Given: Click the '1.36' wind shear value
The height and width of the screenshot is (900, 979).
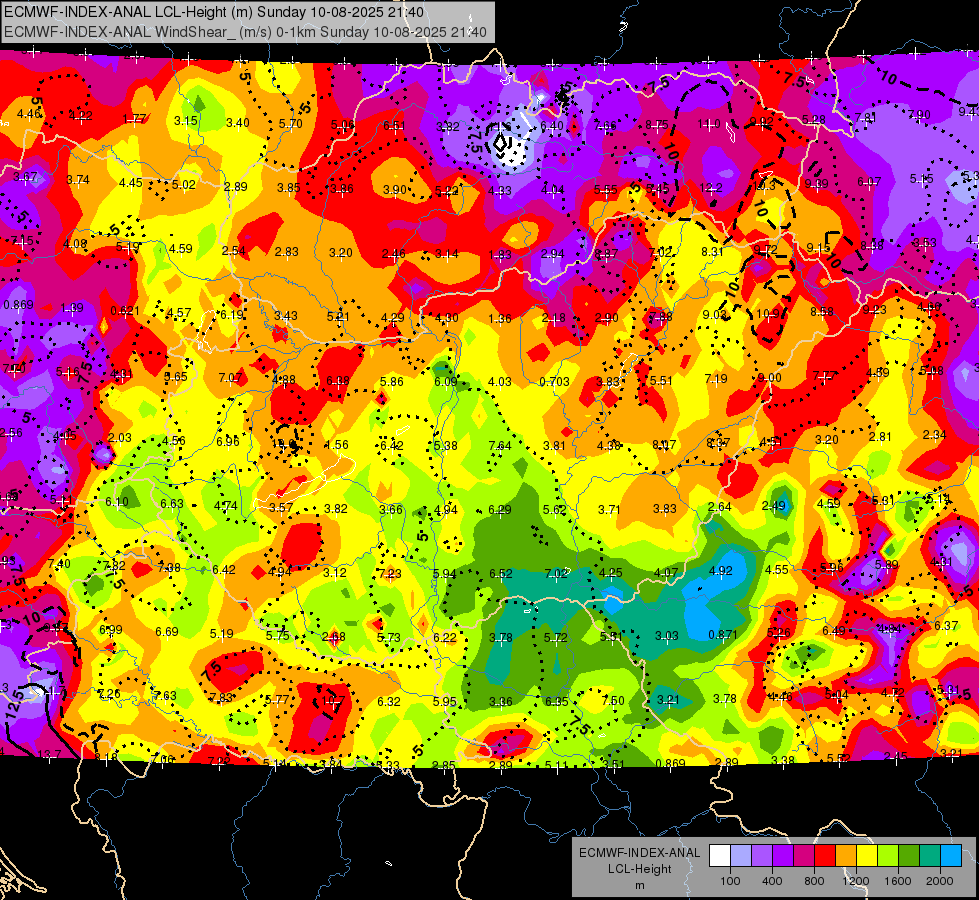Looking at the screenshot, I should pyautogui.click(x=499, y=319).
